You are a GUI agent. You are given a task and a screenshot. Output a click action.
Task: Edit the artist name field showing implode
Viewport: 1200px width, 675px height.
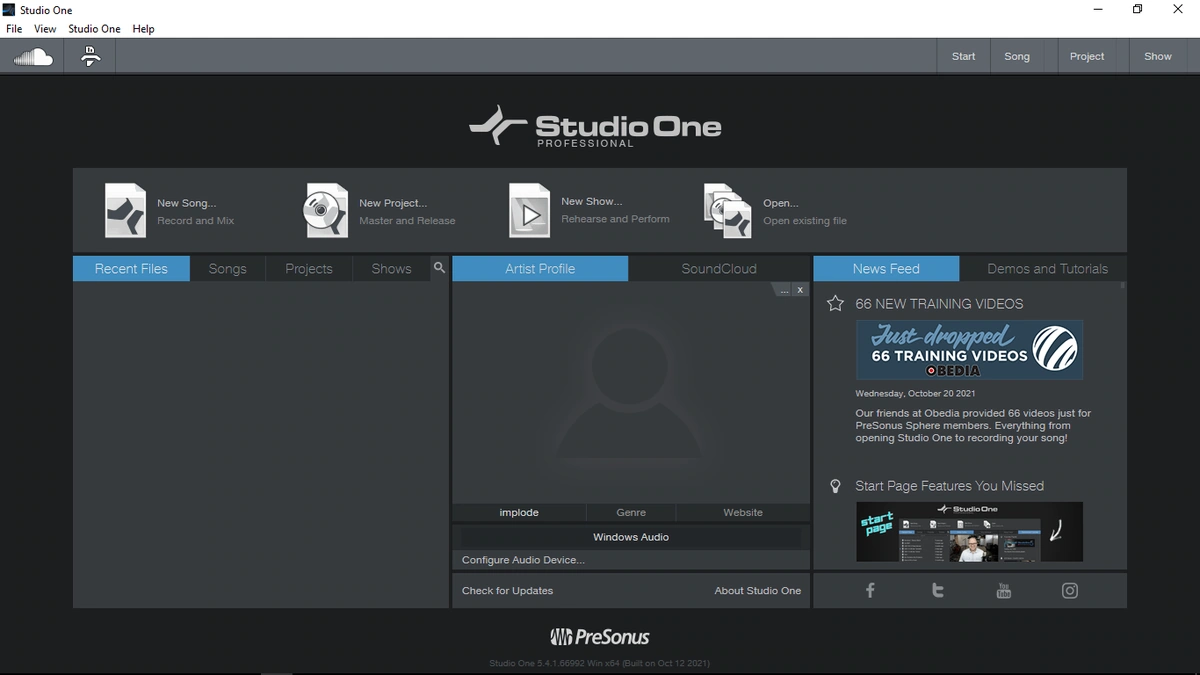519,512
